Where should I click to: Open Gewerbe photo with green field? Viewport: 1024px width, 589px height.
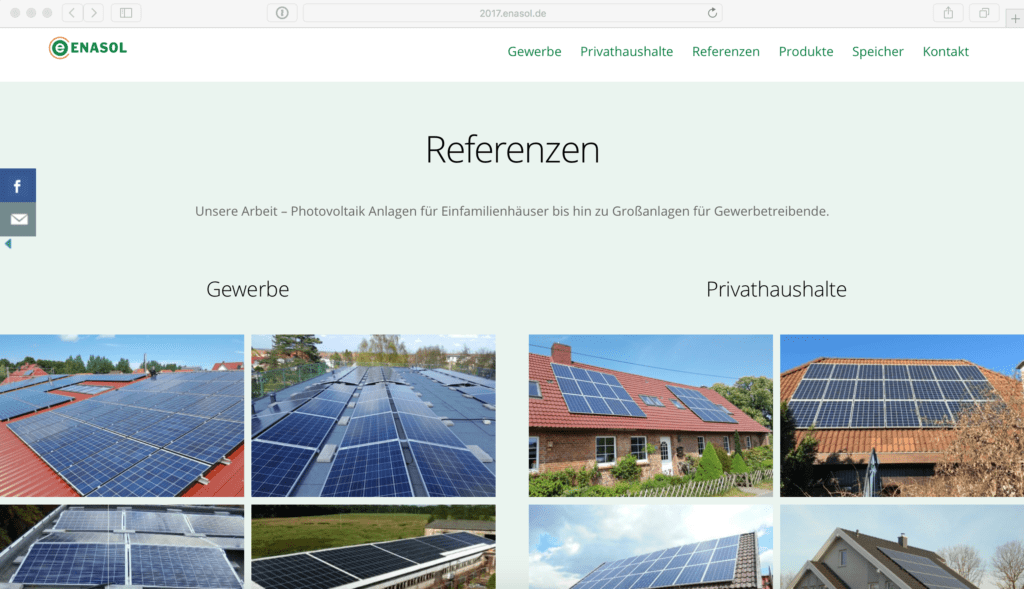[374, 547]
